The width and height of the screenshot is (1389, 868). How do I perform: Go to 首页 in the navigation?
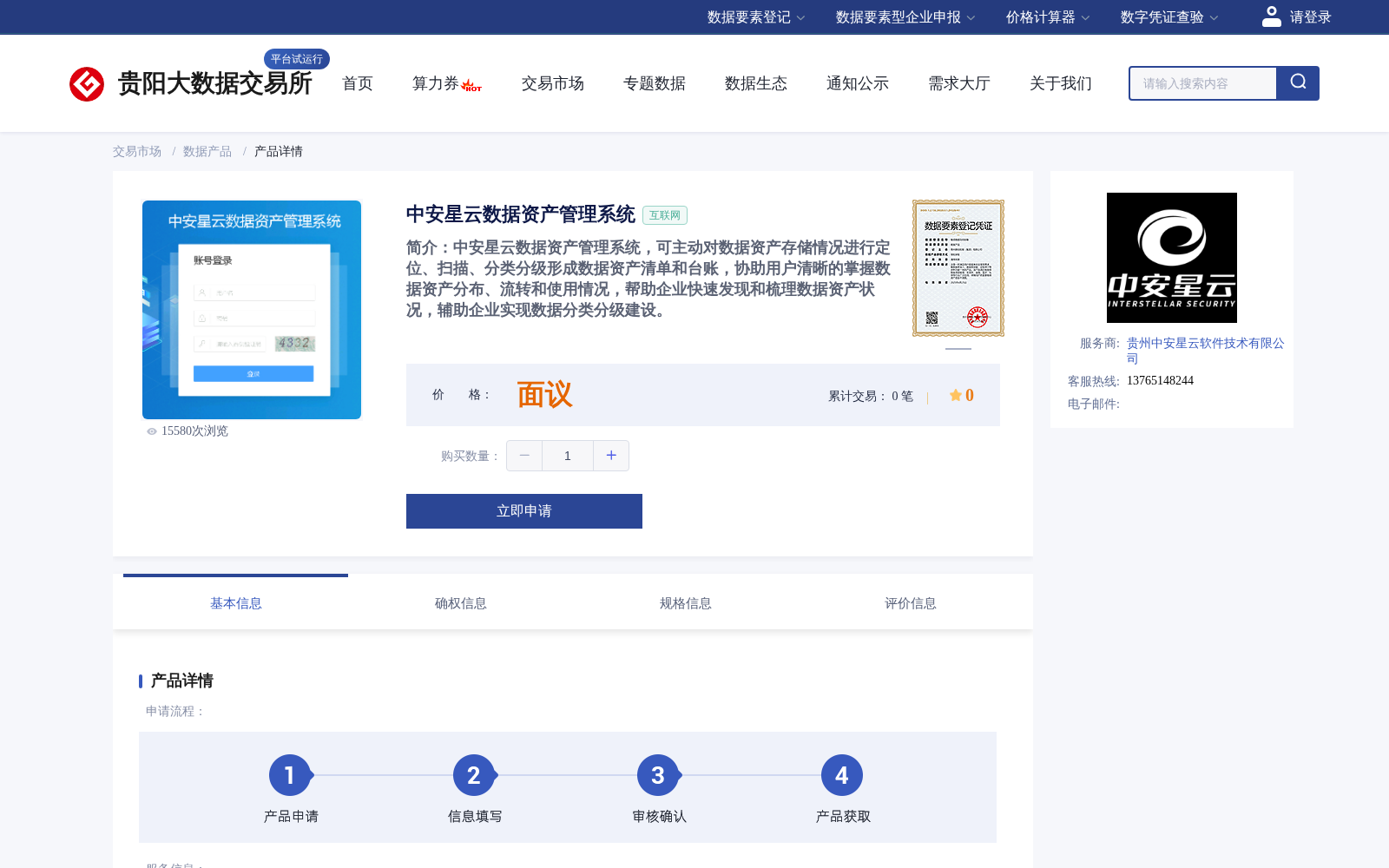[358, 83]
